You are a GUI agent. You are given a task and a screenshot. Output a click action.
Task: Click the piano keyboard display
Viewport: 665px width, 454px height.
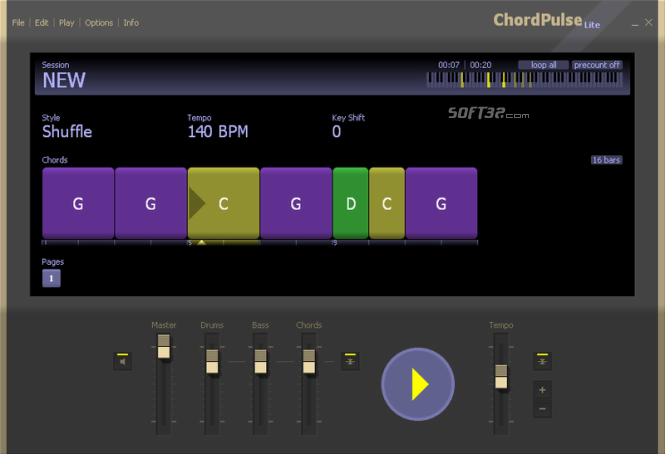[x=527, y=80]
